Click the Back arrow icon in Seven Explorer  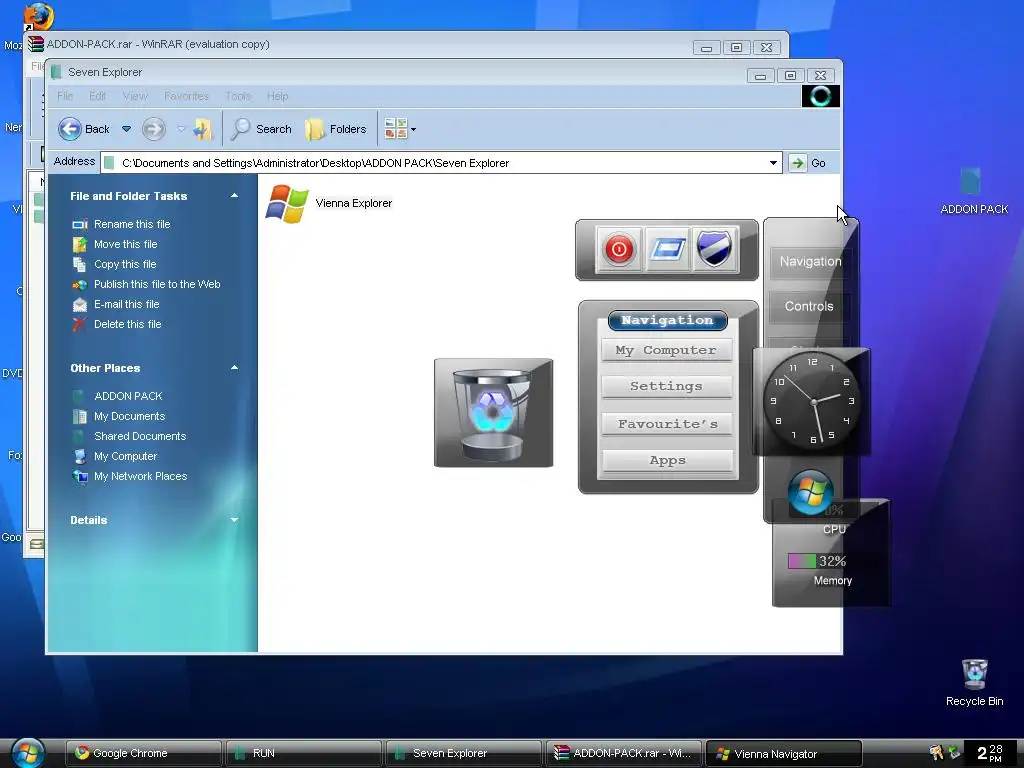(x=69, y=129)
